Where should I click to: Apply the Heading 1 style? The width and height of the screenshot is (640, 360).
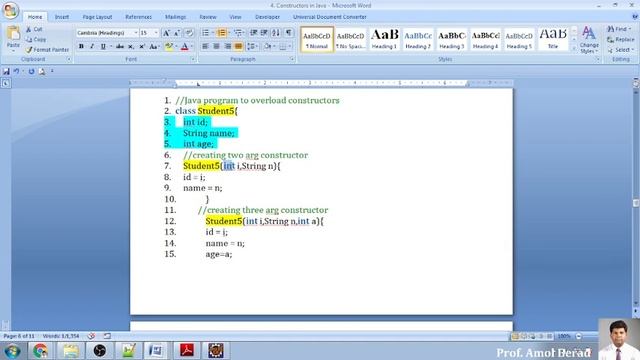point(384,39)
